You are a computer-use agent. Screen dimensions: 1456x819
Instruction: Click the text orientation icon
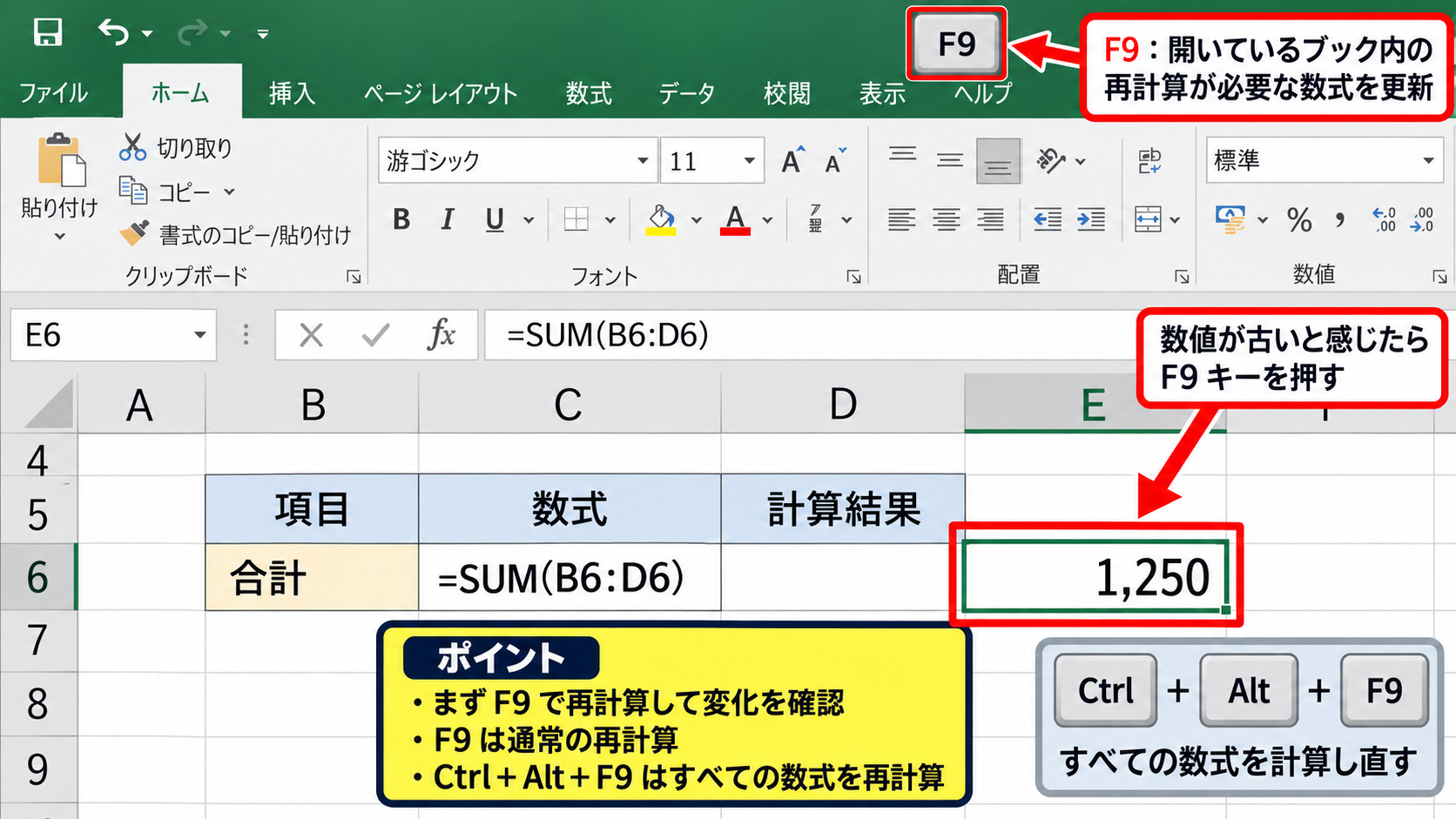[1051, 160]
